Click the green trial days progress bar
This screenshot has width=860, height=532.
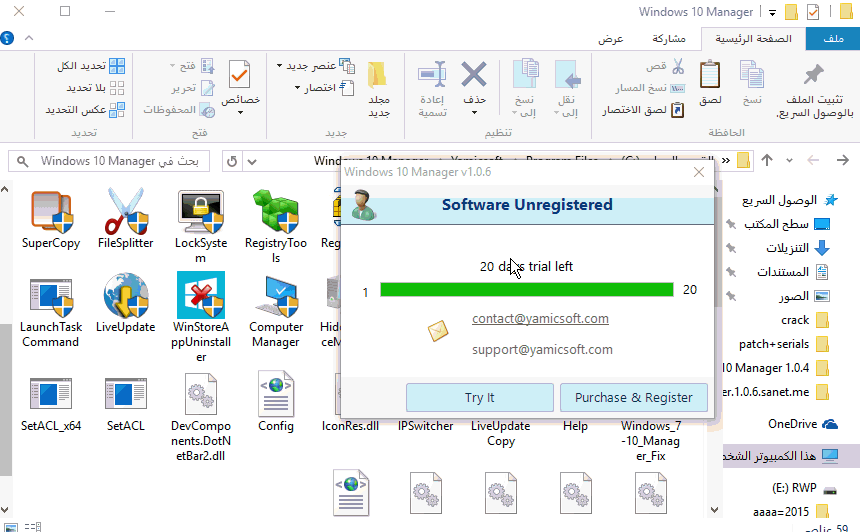pos(526,290)
